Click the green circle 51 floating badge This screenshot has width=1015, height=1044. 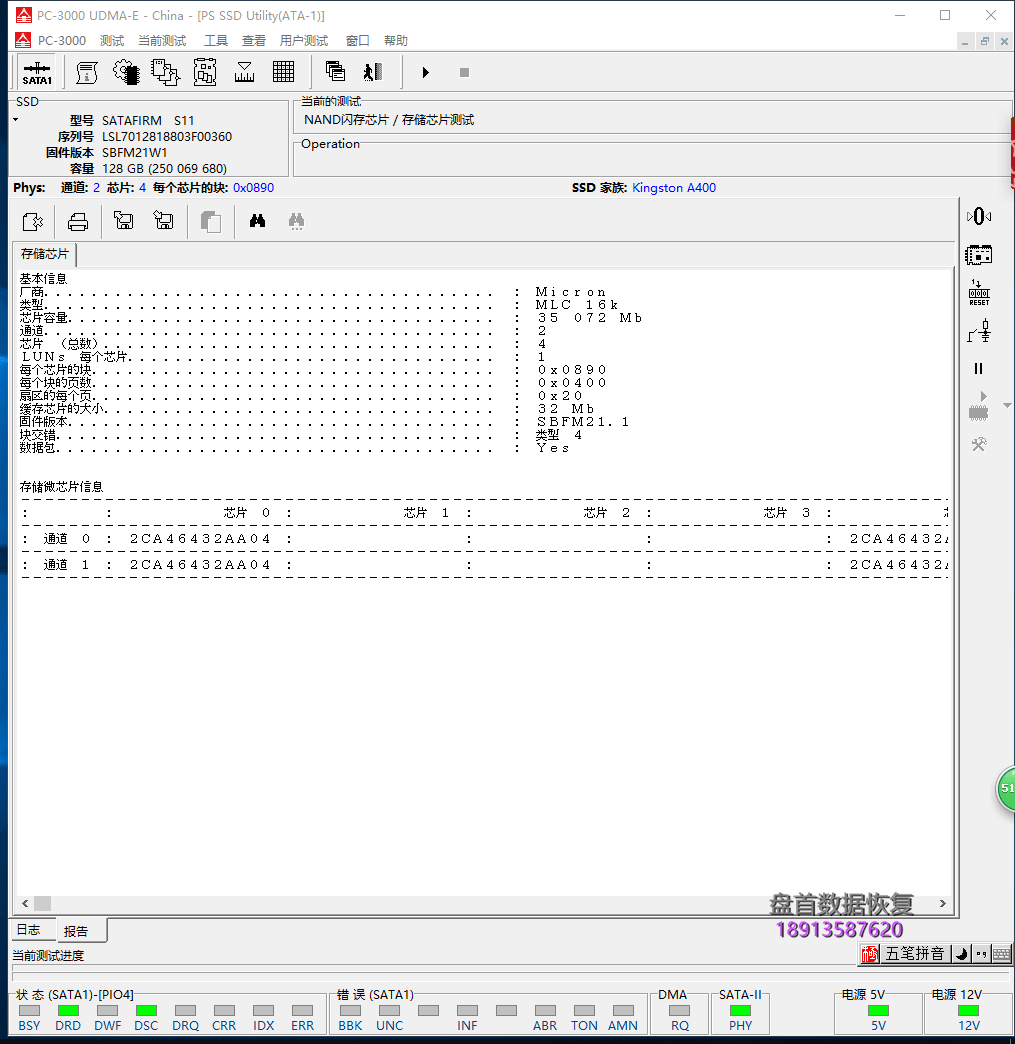click(1006, 788)
